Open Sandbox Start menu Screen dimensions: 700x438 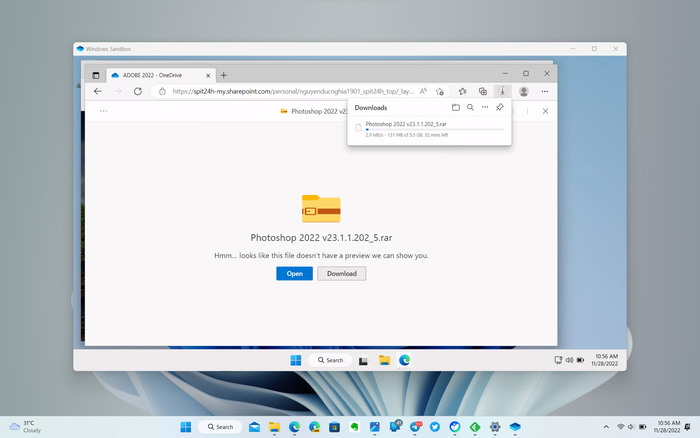pyautogui.click(x=296, y=360)
